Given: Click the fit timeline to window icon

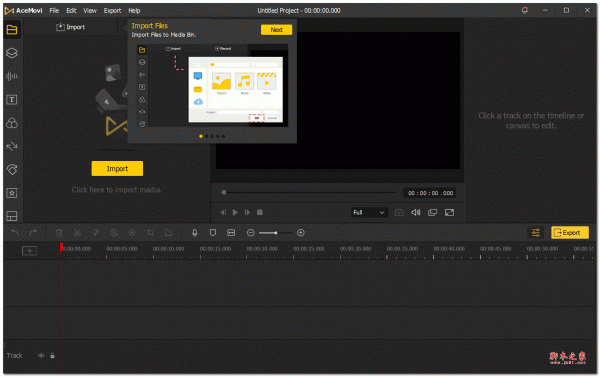Looking at the screenshot, I should [231, 233].
